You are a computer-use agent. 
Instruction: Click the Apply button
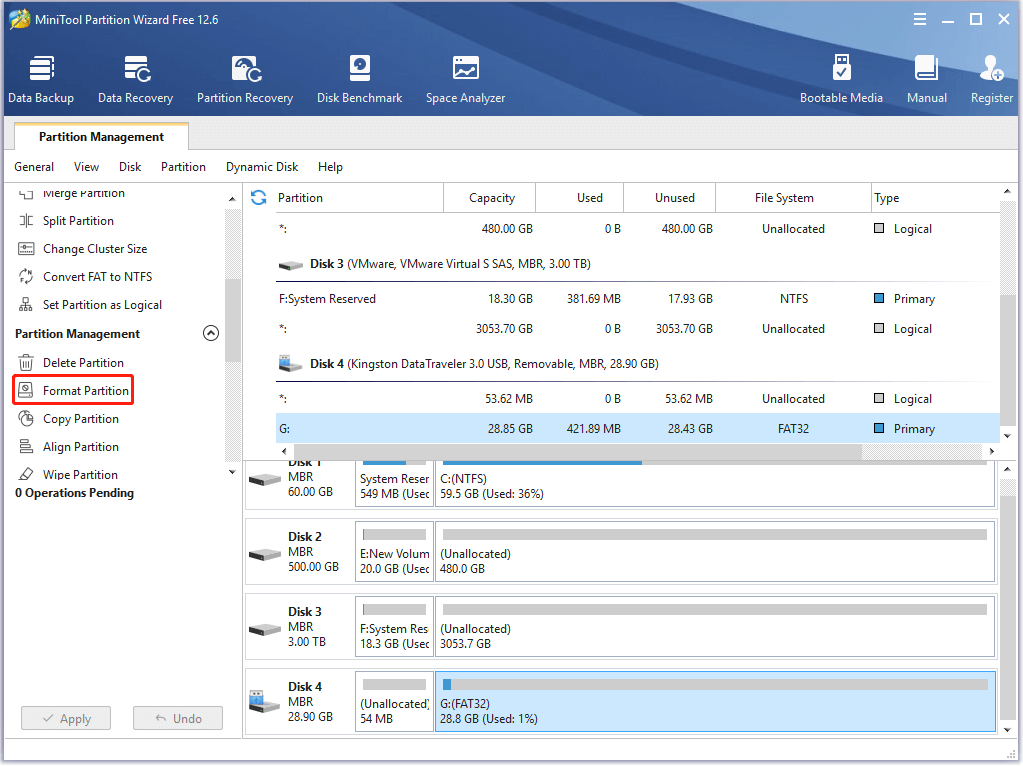66,718
